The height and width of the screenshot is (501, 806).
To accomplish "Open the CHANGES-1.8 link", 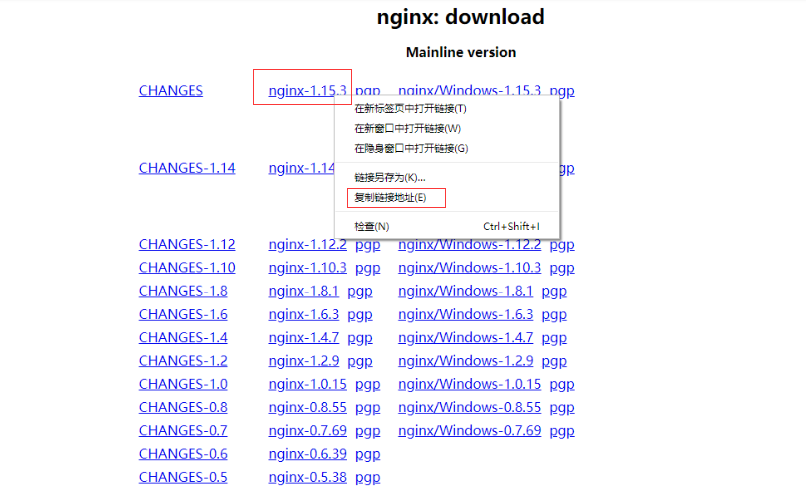I will (x=183, y=291).
